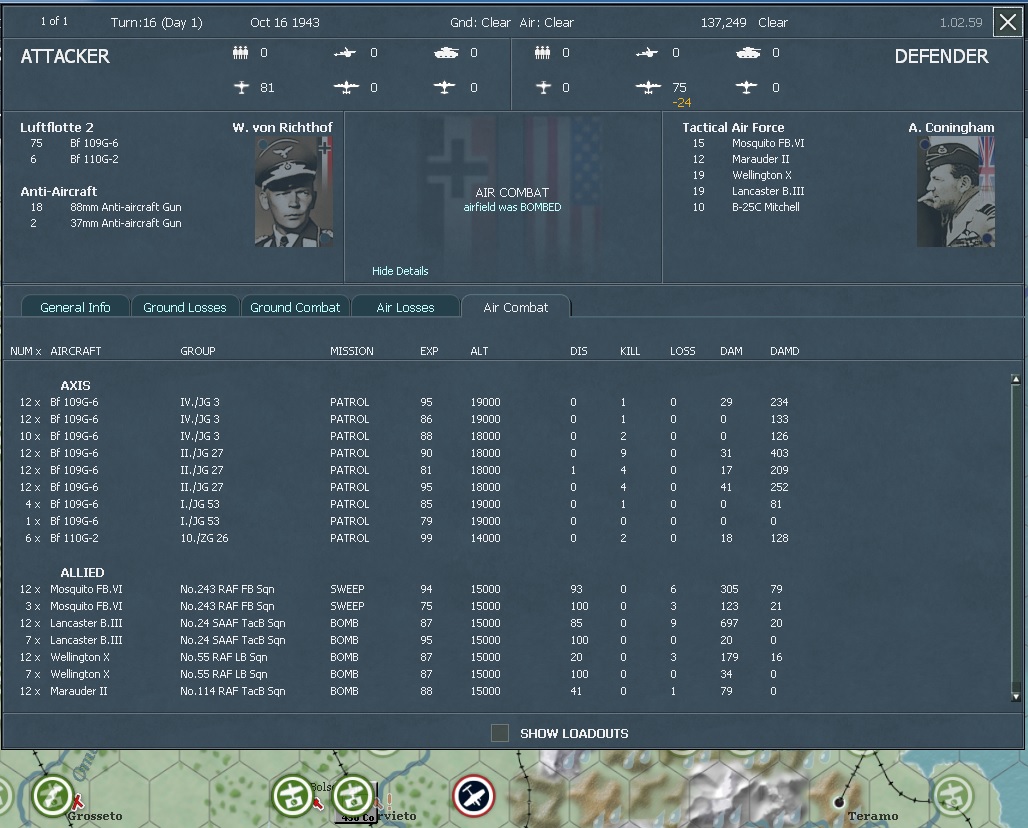Screen dimensions: 1028x828
Task: Select the green airbase icon above Orvieto
Action: pos(352,795)
